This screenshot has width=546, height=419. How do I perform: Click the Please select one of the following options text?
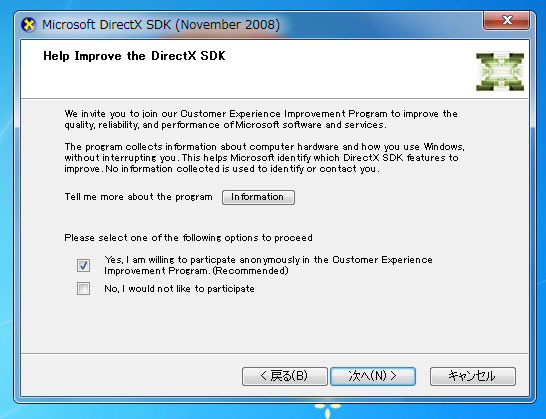coord(188,238)
